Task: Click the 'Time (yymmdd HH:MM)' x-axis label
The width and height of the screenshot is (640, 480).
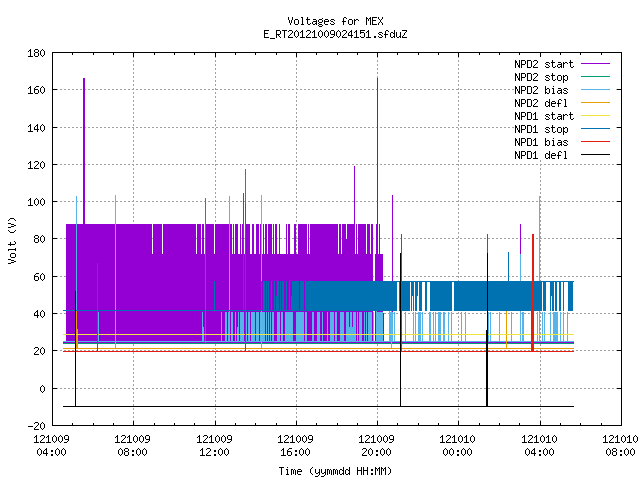Action: [x=335, y=471]
